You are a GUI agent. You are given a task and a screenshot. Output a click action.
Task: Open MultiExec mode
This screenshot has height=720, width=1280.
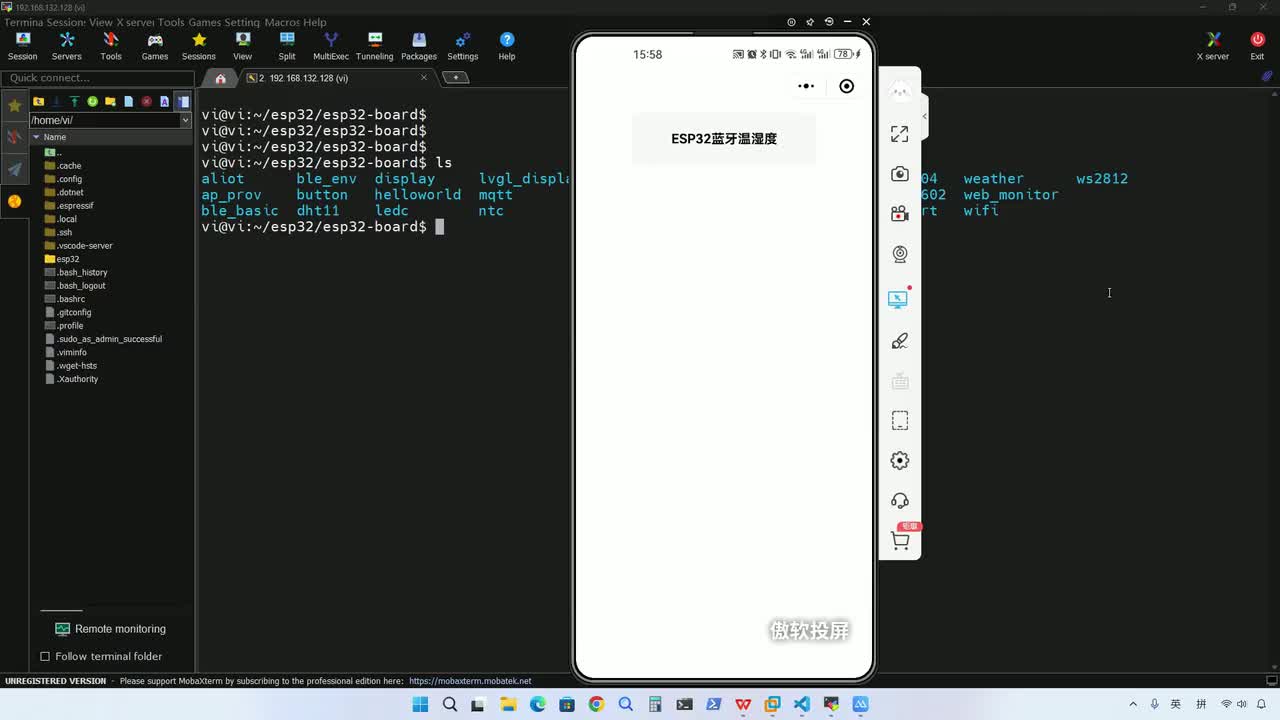[331, 46]
